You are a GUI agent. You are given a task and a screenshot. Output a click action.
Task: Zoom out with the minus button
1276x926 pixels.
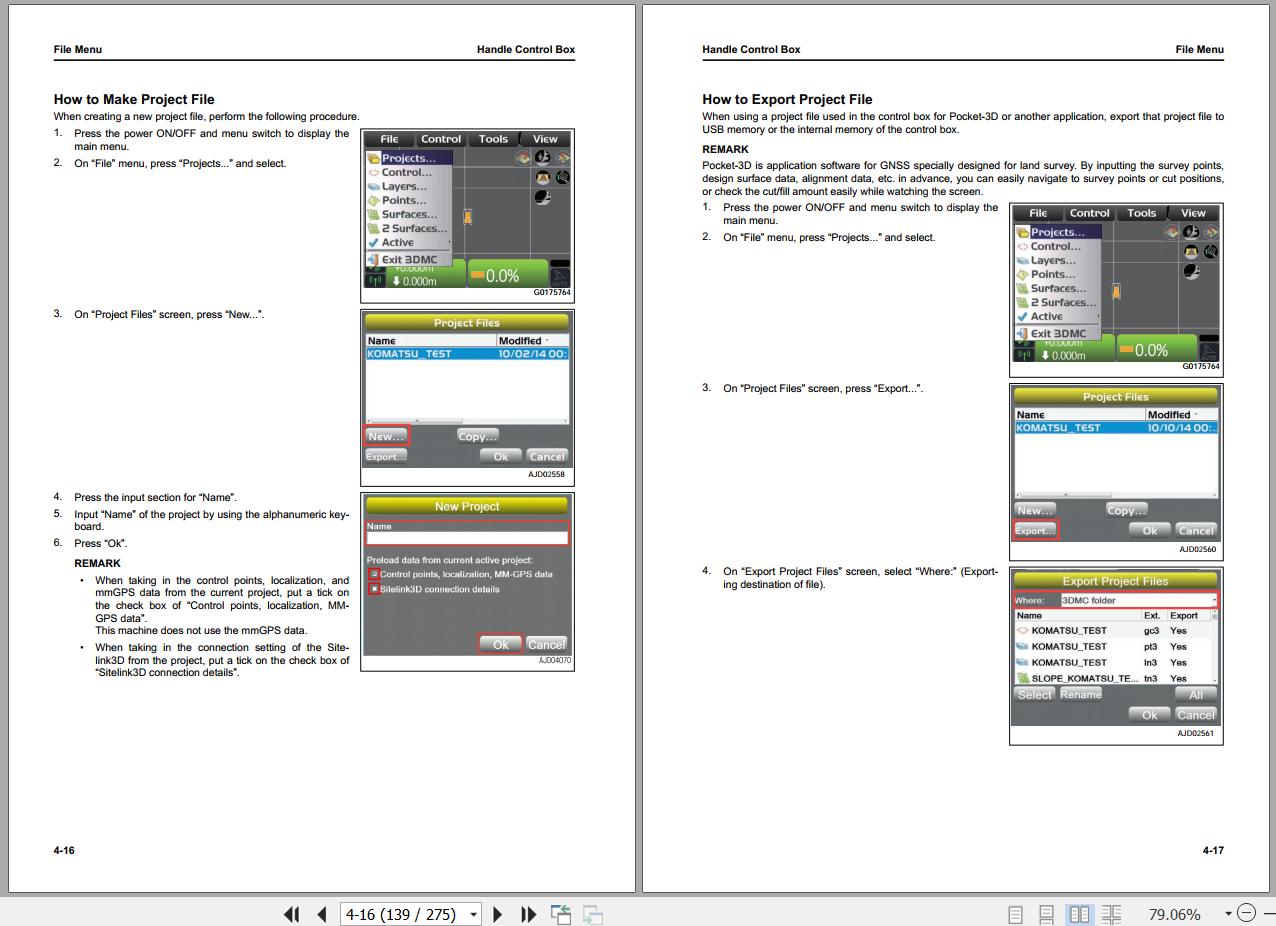tap(1246, 913)
